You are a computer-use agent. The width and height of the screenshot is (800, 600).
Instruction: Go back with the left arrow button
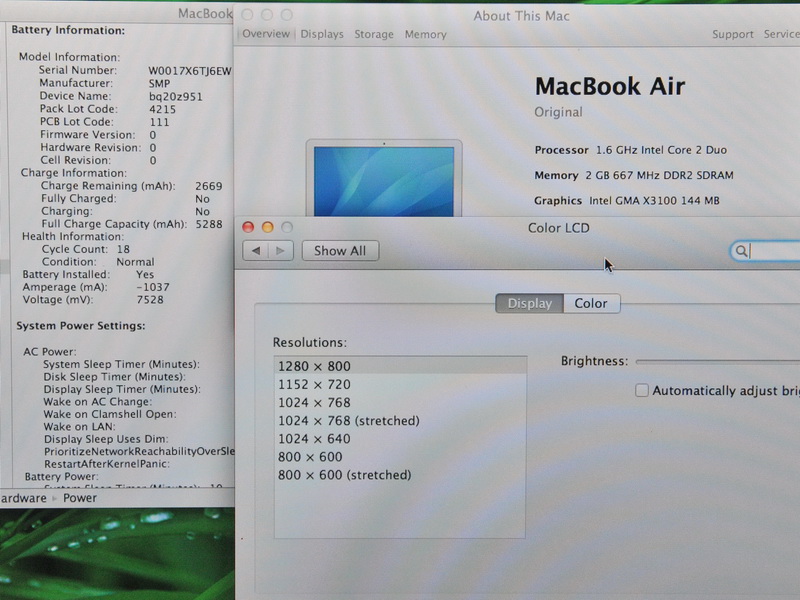tap(256, 251)
